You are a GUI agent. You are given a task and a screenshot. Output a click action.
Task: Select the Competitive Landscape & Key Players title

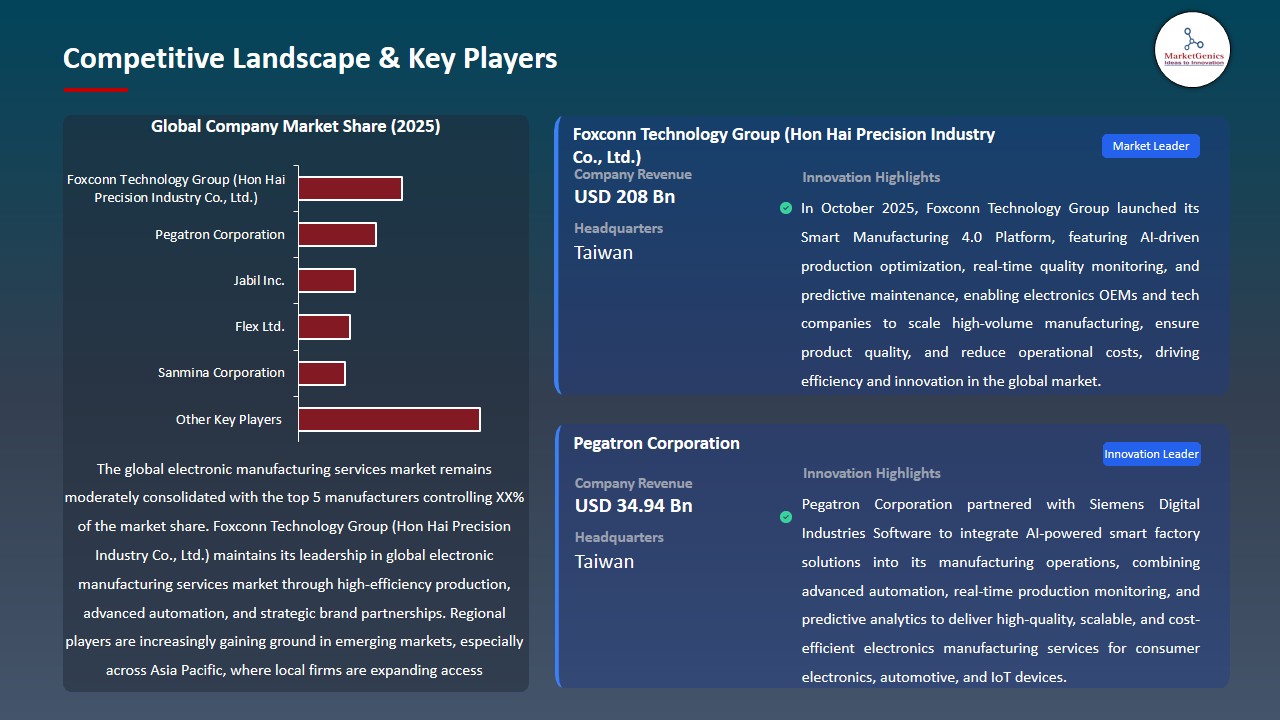tap(310, 58)
